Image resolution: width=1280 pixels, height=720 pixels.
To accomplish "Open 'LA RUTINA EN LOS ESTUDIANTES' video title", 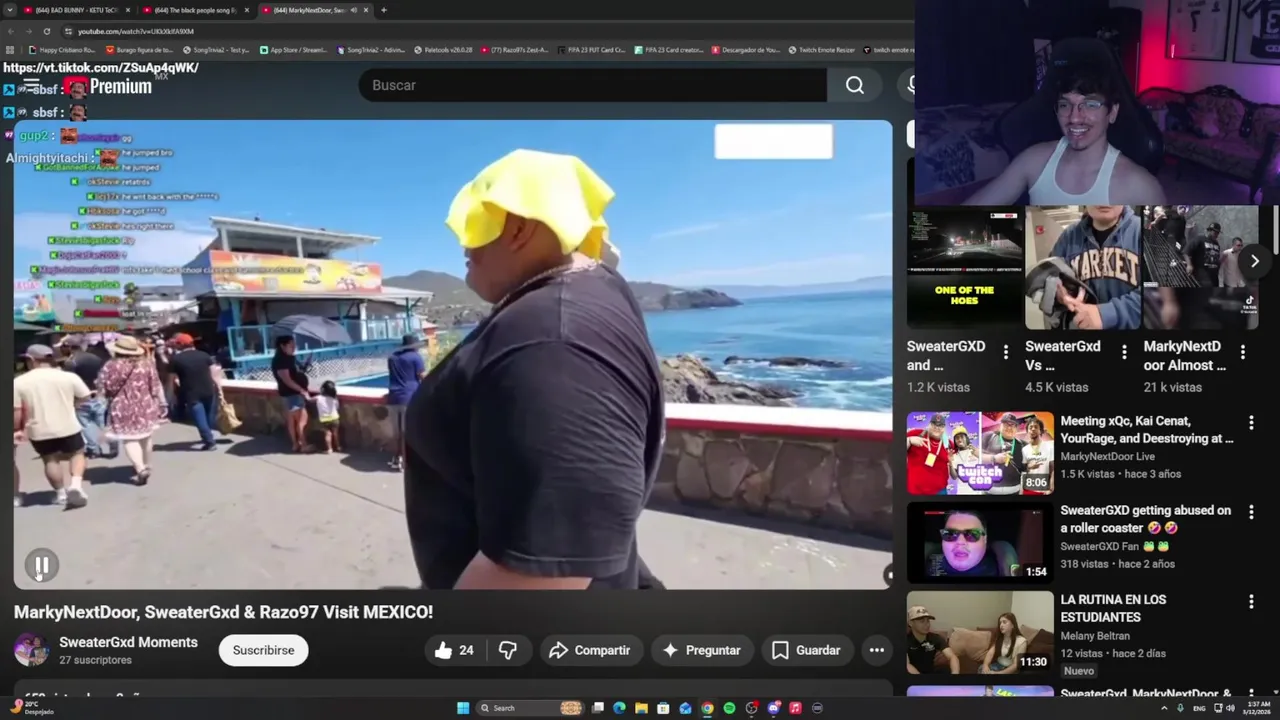I will coord(1113,607).
